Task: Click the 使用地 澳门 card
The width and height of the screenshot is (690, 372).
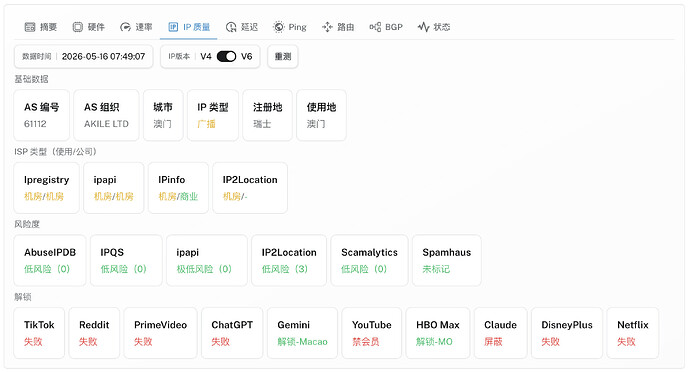Action: pyautogui.click(x=321, y=115)
